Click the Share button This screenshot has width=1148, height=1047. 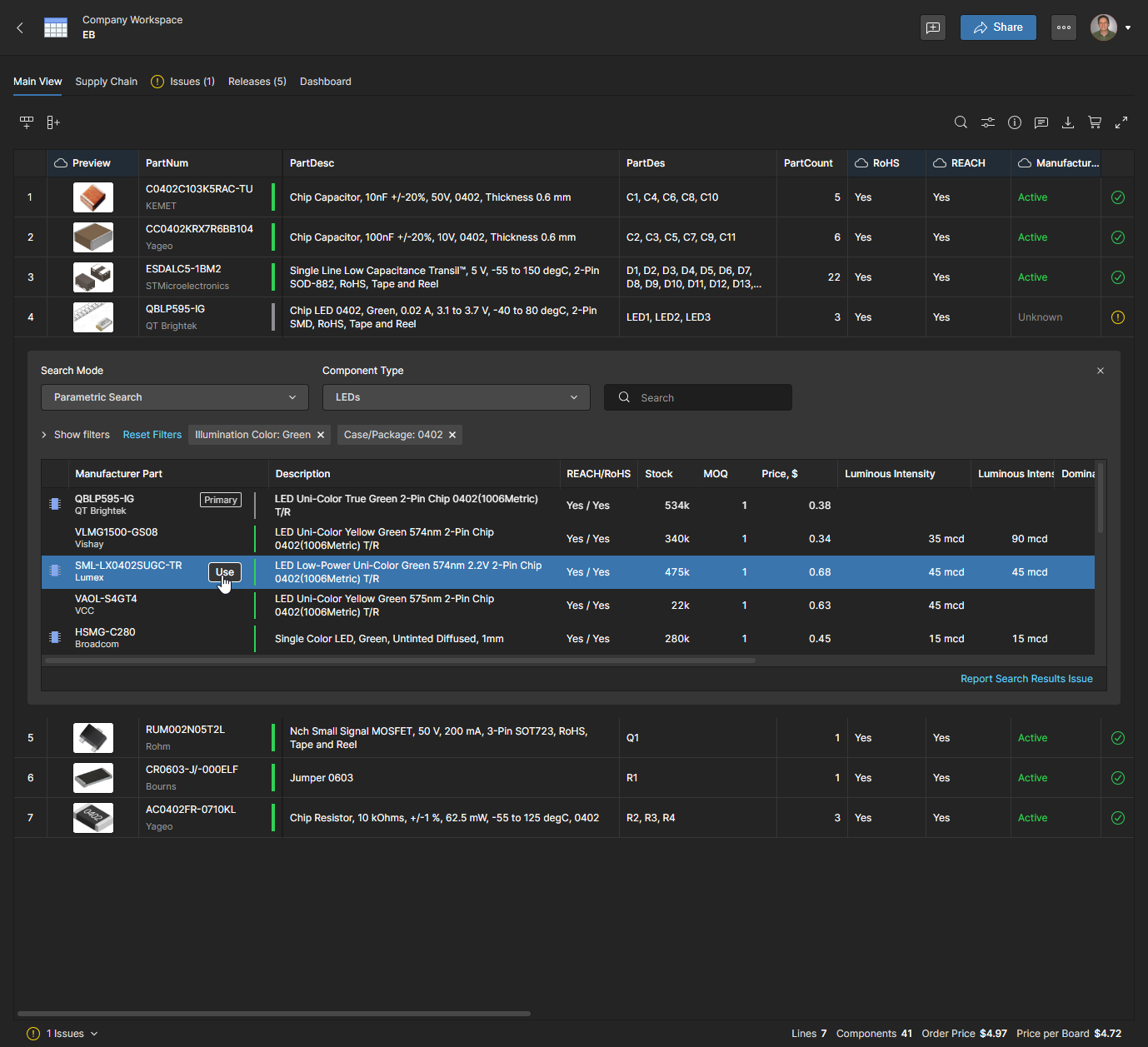tap(998, 27)
